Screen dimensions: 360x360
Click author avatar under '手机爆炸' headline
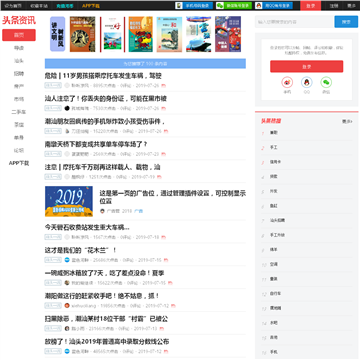pos(67,131)
